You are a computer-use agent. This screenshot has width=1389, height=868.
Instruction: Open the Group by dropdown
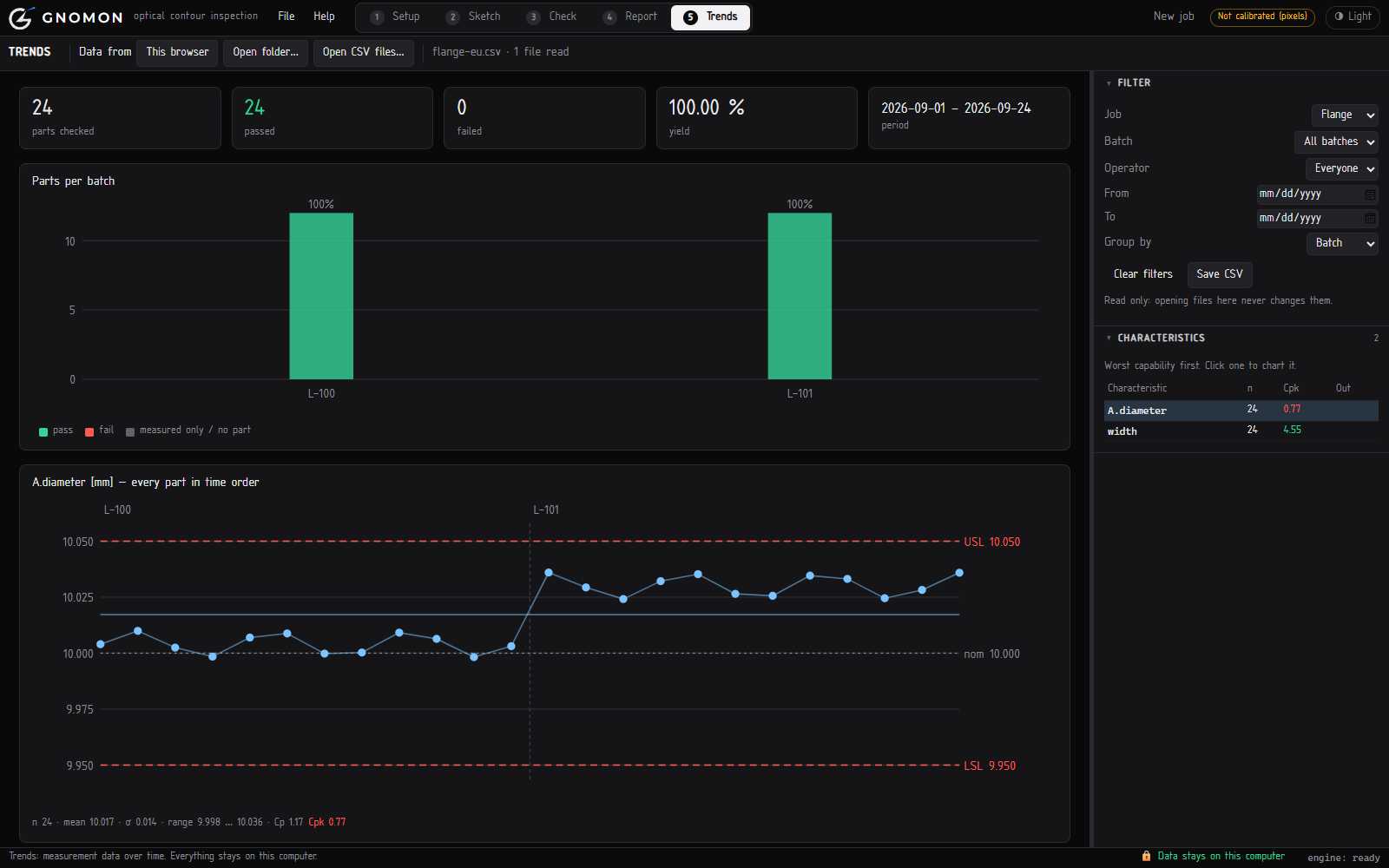coord(1342,243)
